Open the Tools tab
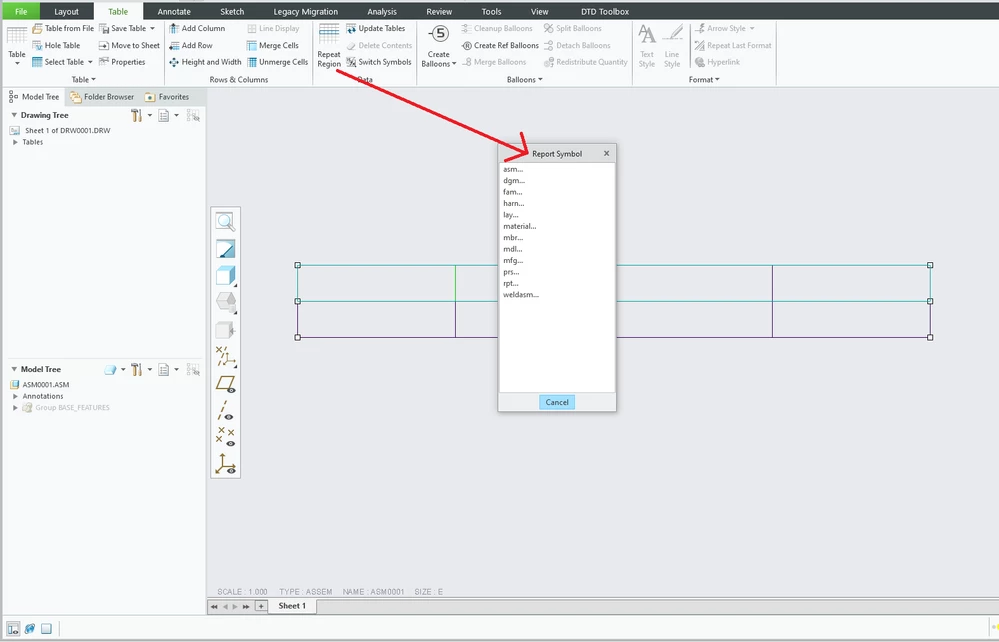 [x=491, y=11]
